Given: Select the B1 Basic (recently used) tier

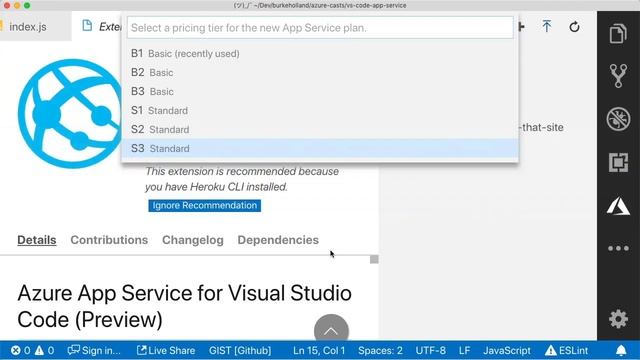Looking at the screenshot, I should [320, 53].
